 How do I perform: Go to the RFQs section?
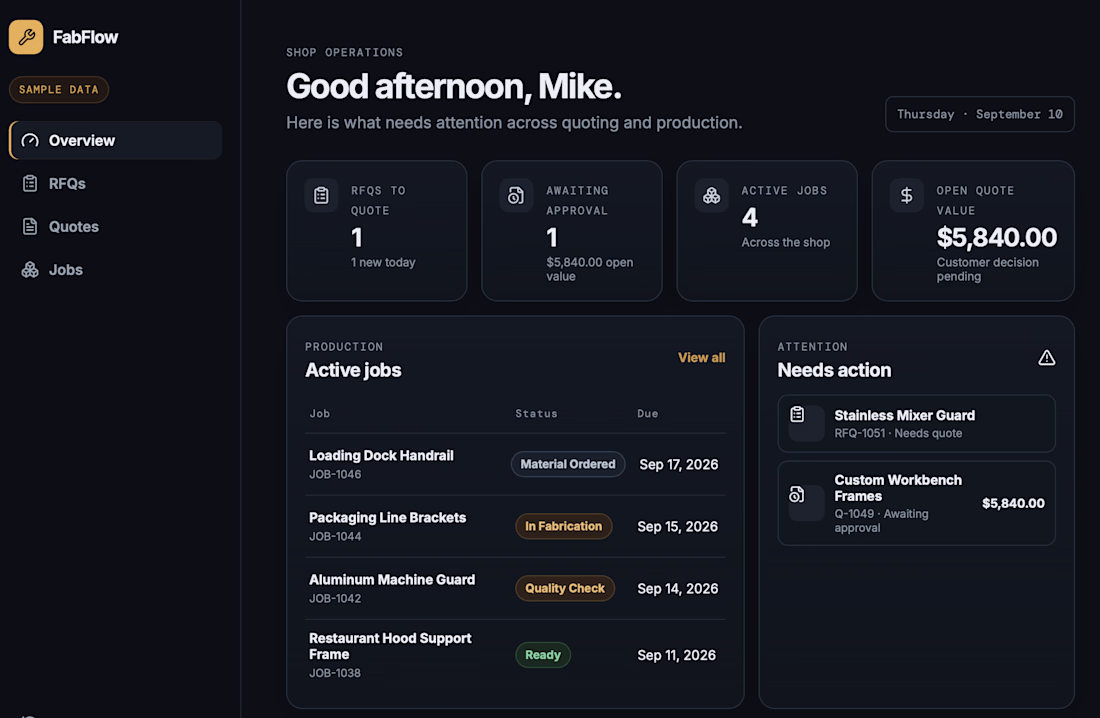click(x=116, y=183)
